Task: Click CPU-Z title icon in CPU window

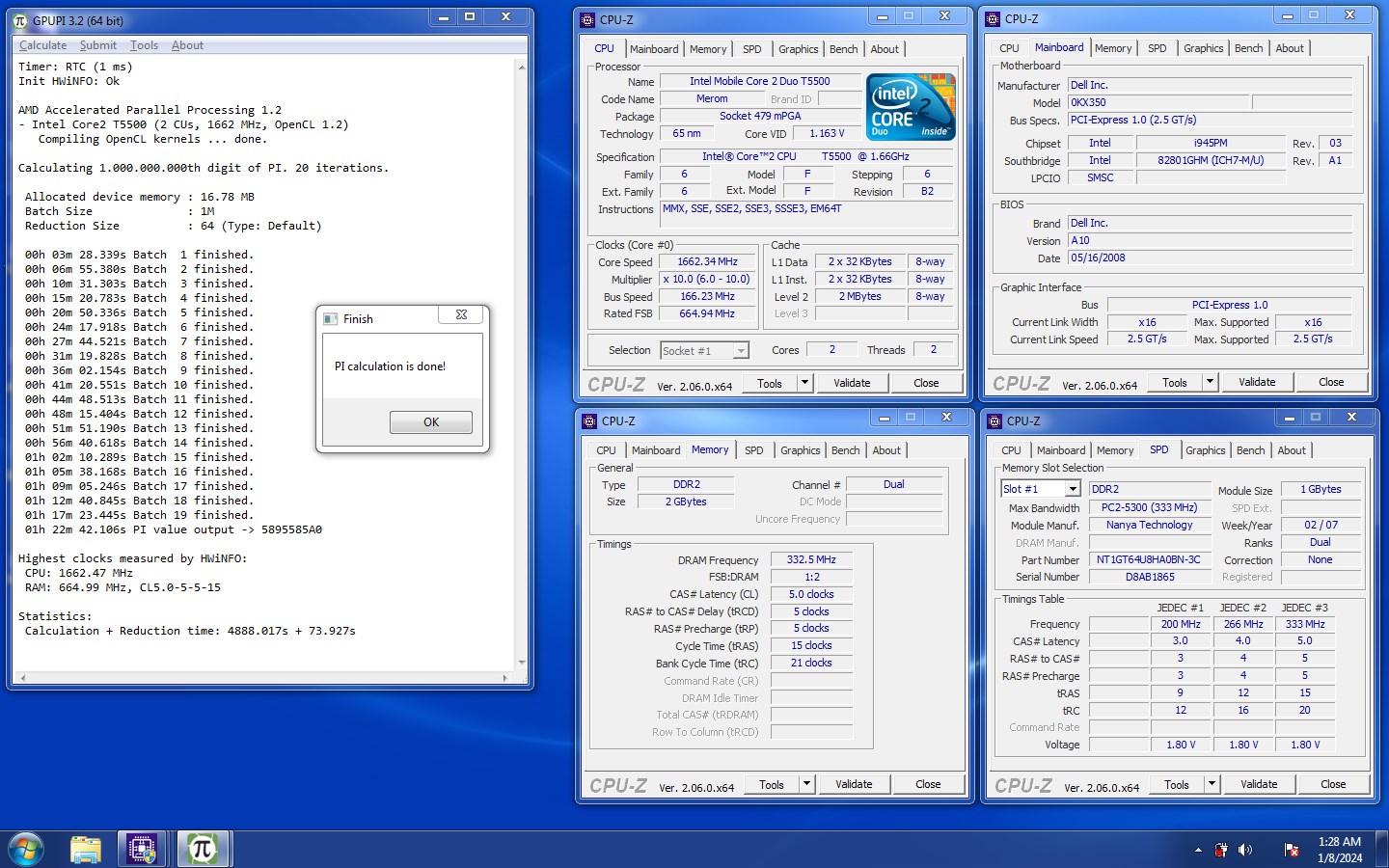Action: (588, 19)
